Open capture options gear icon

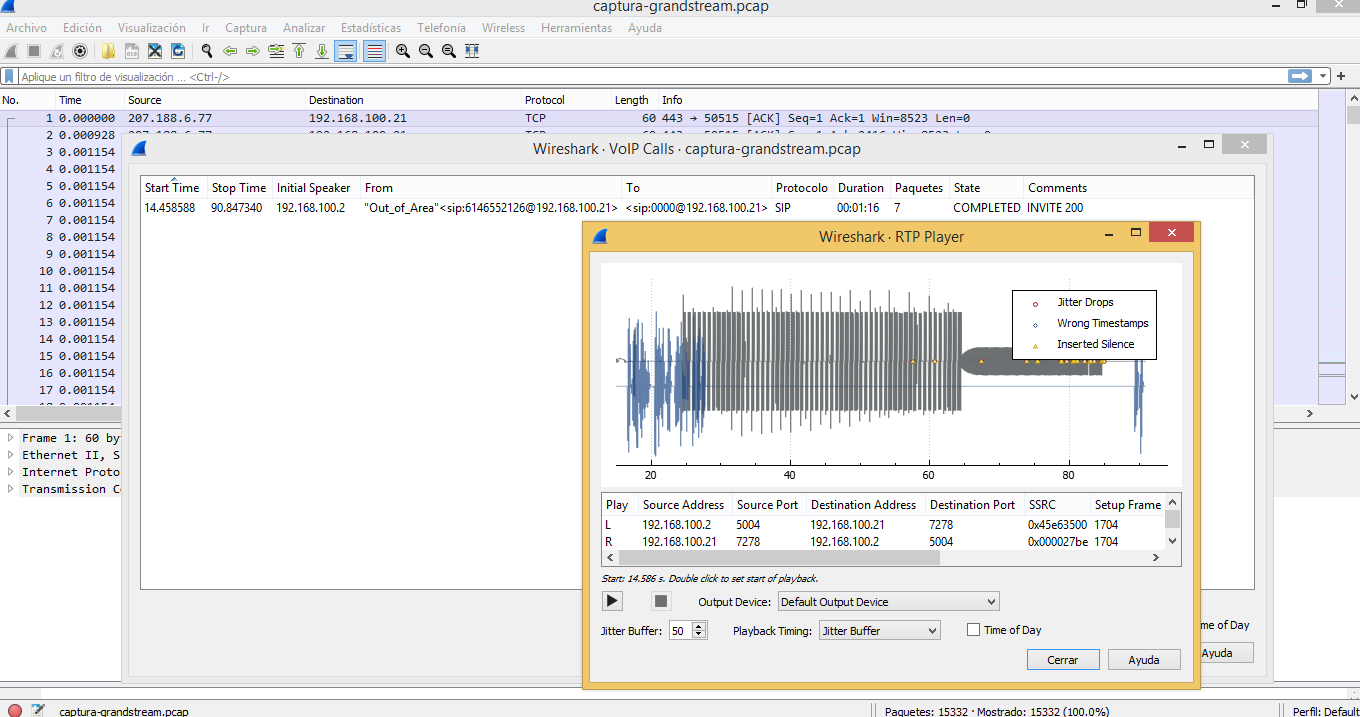81,51
